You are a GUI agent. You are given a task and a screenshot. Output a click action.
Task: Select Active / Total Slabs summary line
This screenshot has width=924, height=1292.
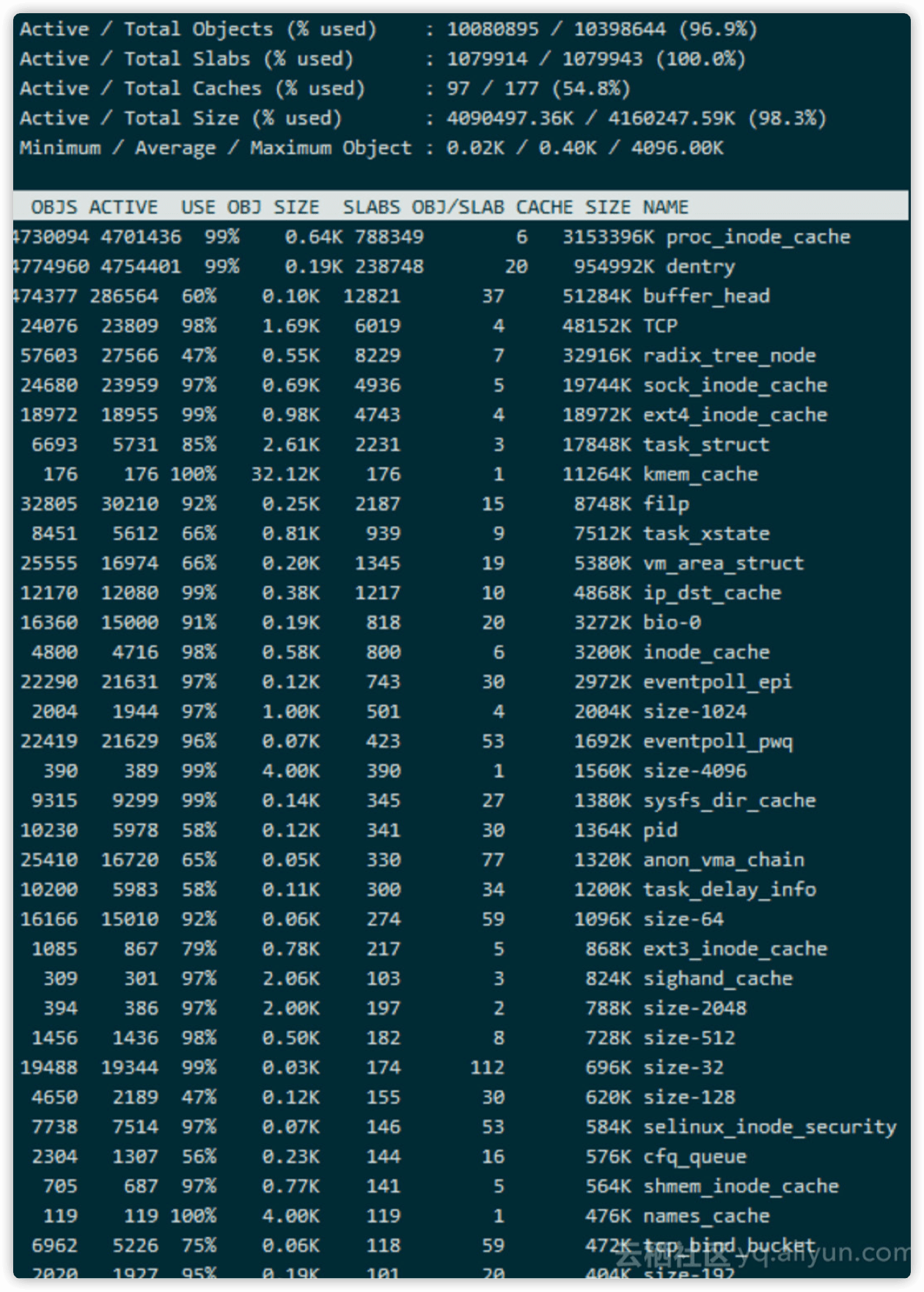coord(383,59)
